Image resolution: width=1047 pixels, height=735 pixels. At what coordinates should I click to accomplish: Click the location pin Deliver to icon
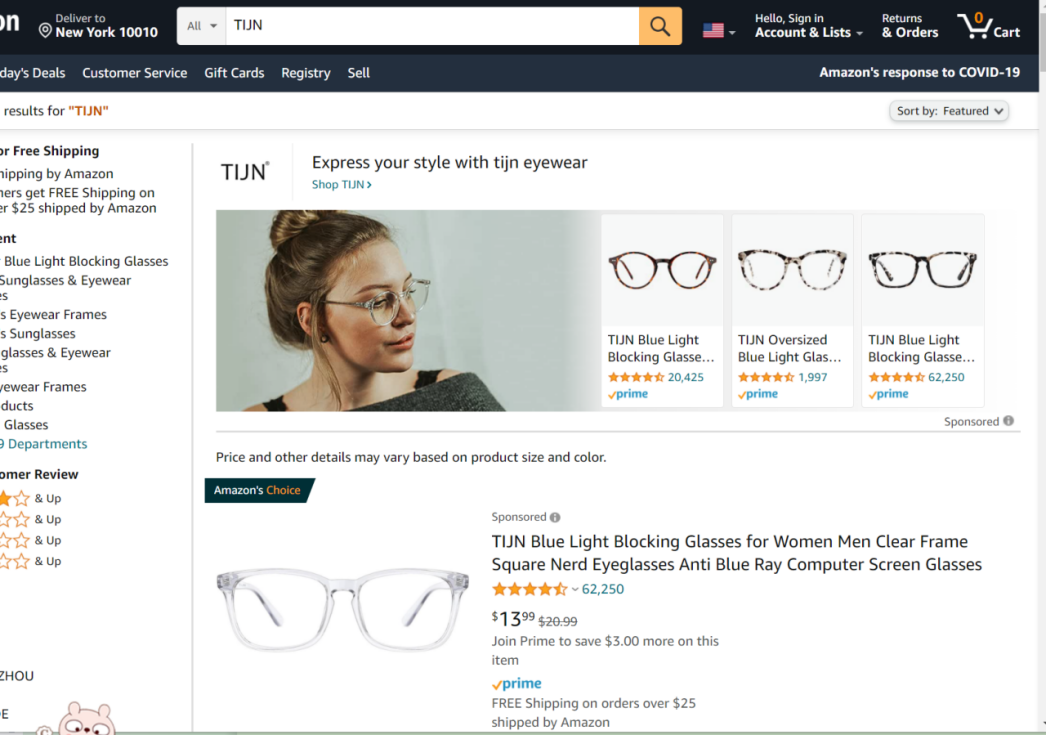(x=45, y=31)
